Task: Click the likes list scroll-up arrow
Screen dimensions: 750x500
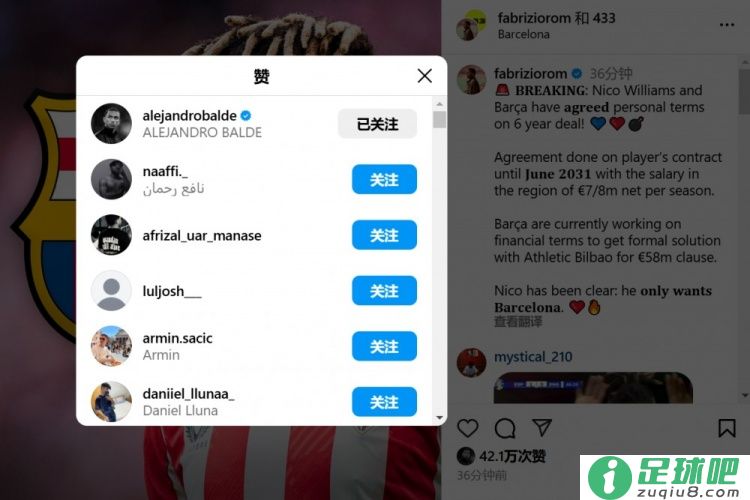Action: tap(440, 104)
